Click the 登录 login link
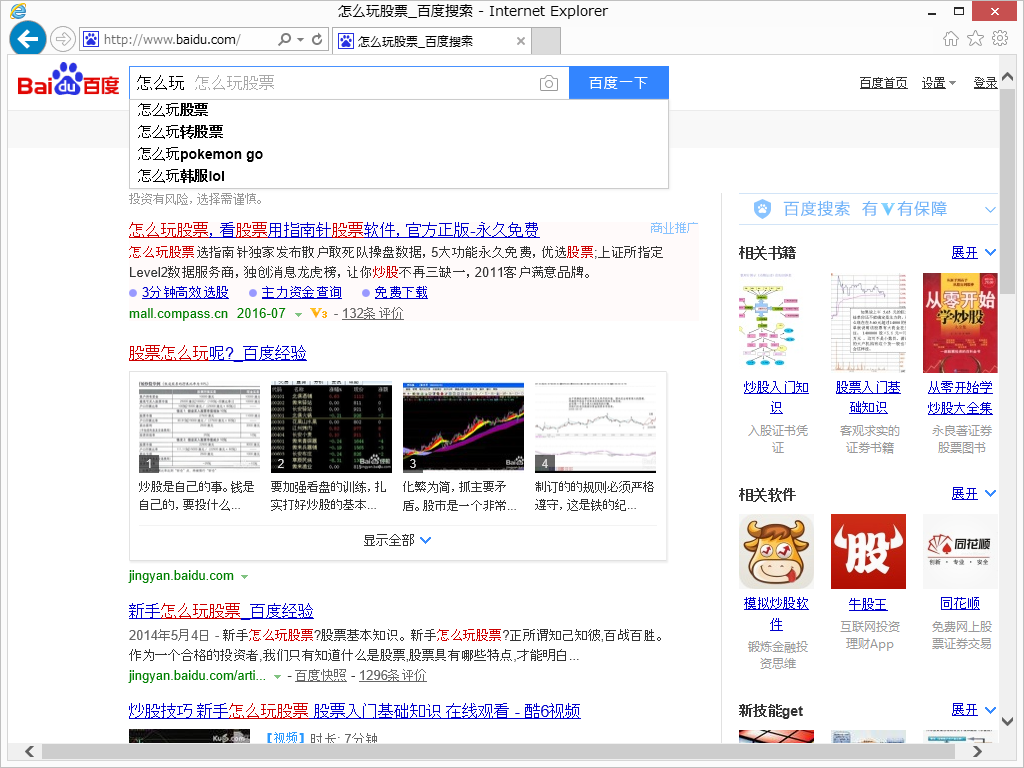1024x768 pixels. [985, 83]
